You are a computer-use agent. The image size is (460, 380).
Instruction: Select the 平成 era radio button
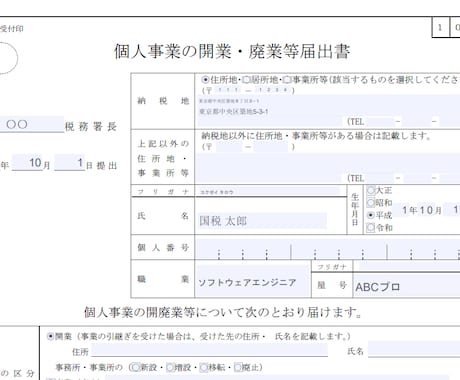371,215
